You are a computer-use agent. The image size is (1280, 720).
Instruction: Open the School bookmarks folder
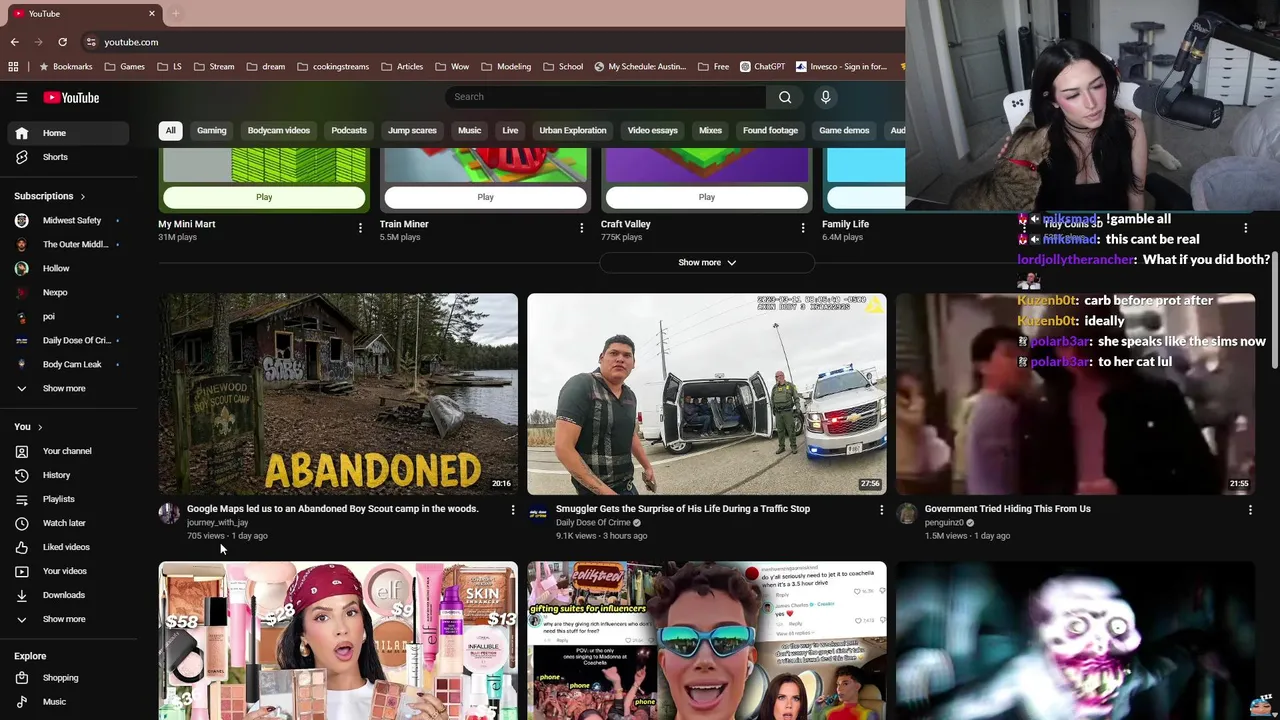click(563, 67)
